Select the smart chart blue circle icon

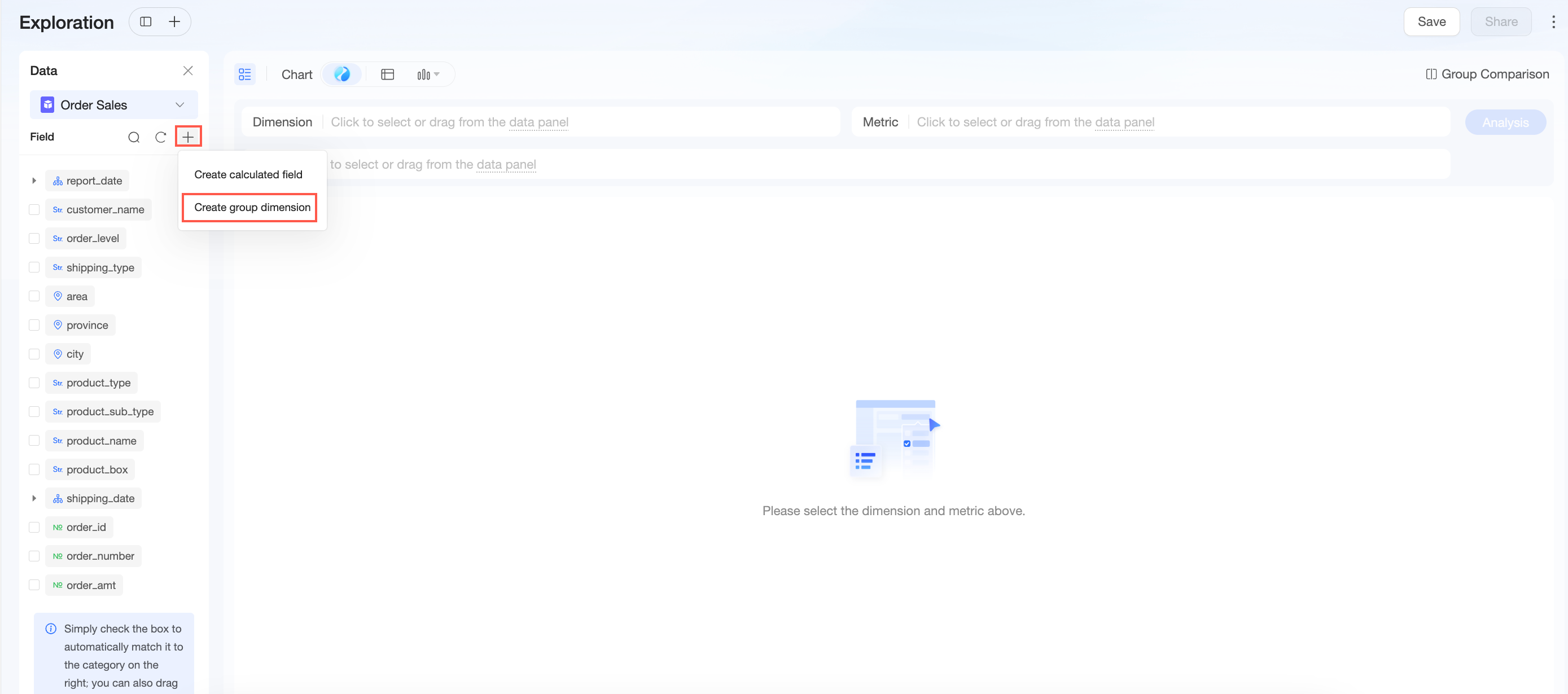coord(342,74)
